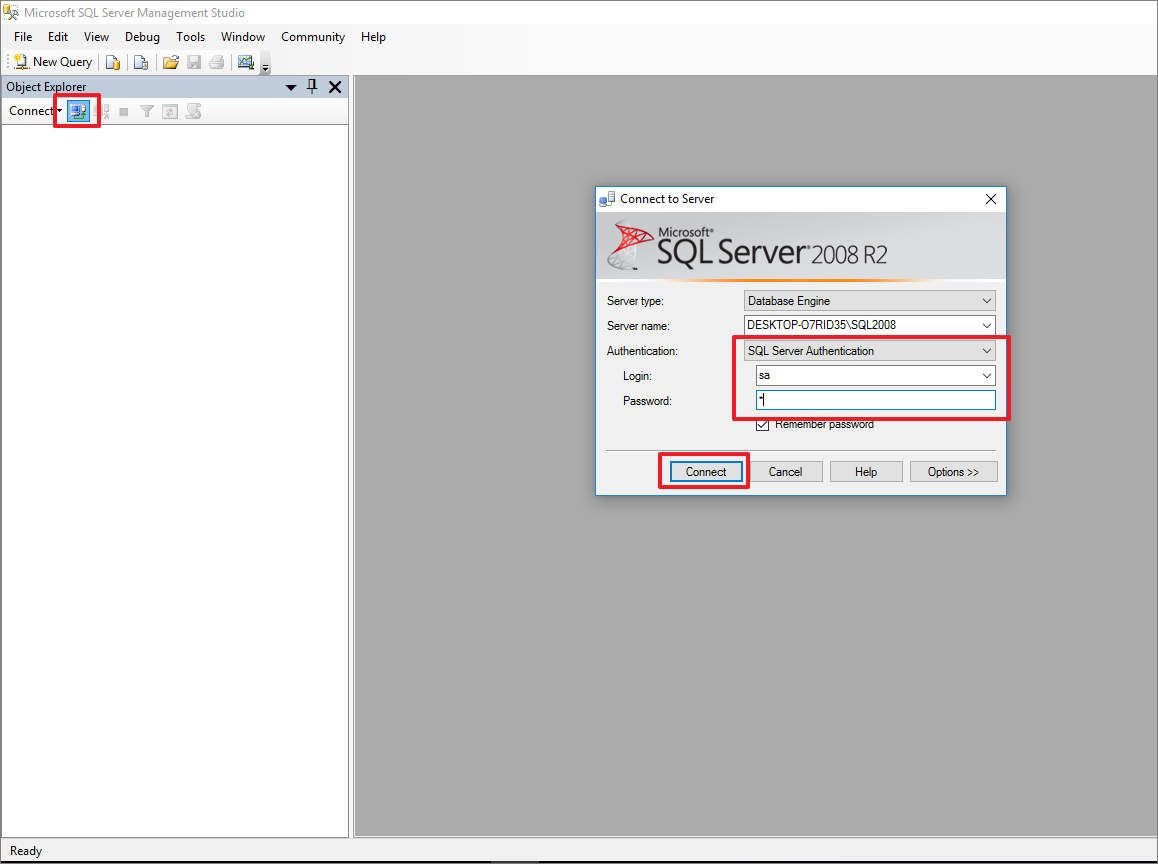Image resolution: width=1158 pixels, height=864 pixels.
Task: Click the Password input field
Action: pos(875,400)
